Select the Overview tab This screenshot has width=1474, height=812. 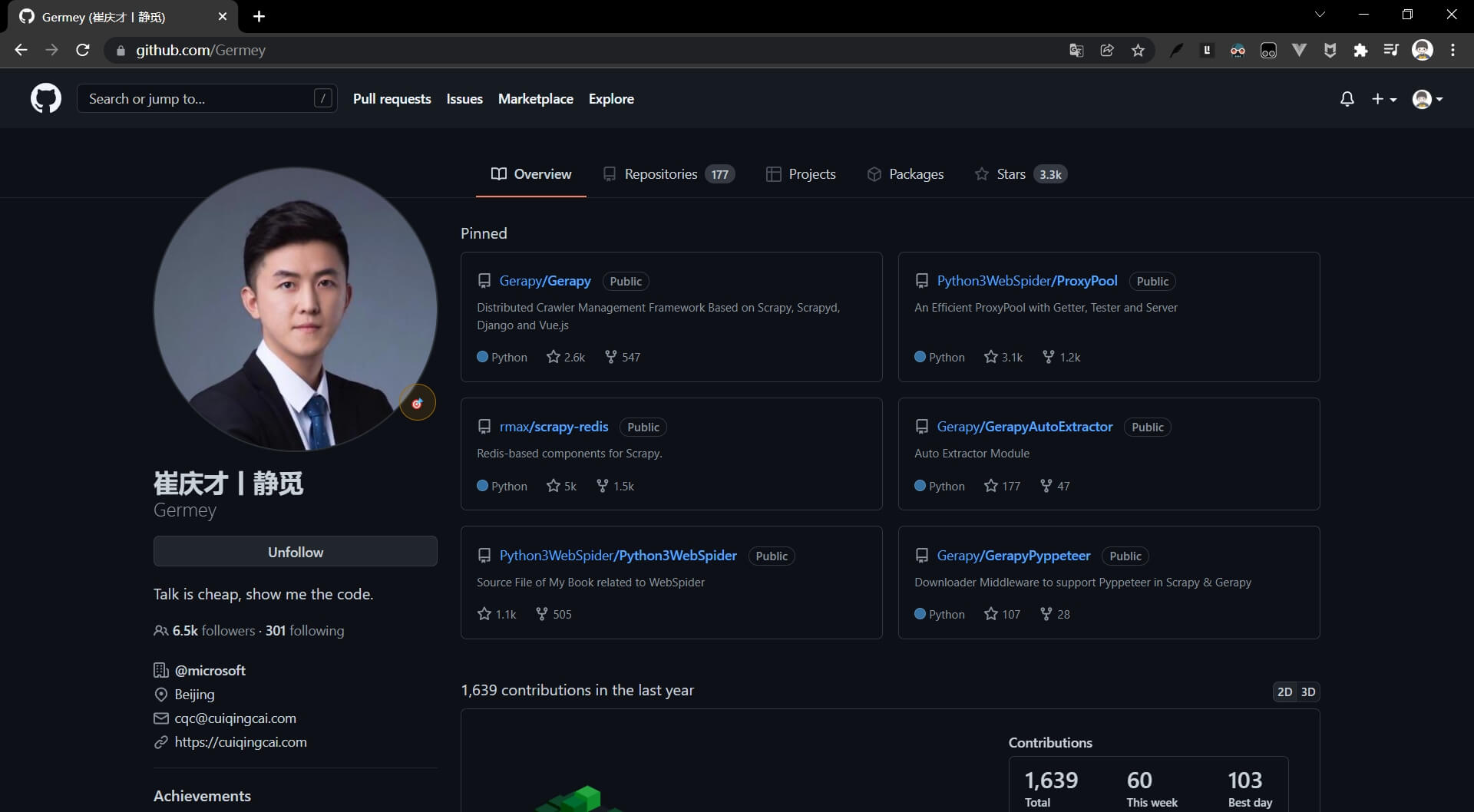(531, 174)
